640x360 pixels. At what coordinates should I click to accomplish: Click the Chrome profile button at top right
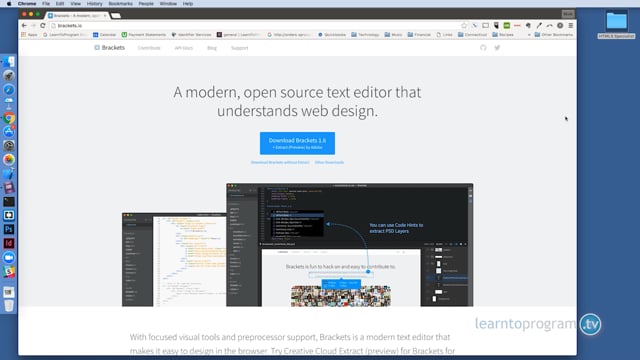(568, 14)
